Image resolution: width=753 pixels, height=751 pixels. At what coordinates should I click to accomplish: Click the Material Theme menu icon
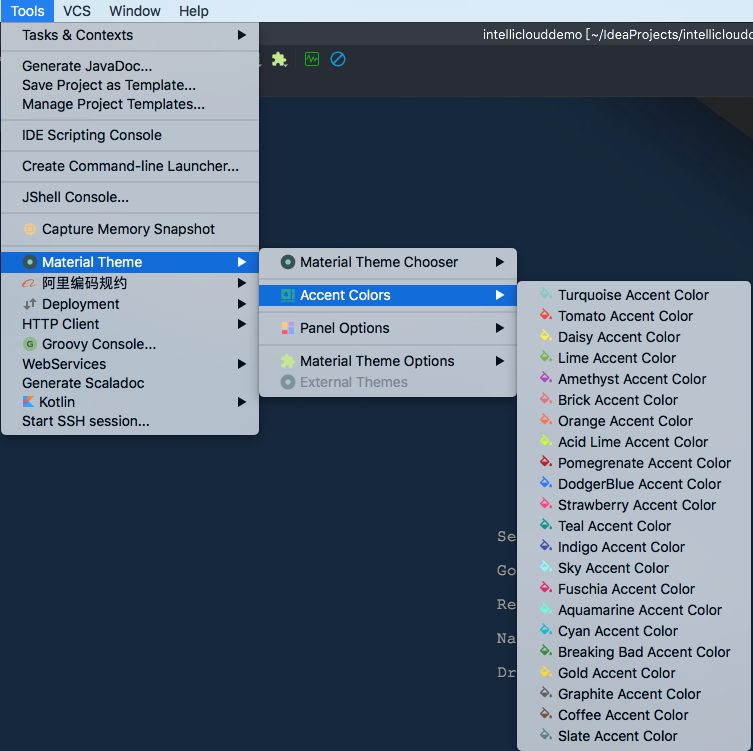coord(30,262)
